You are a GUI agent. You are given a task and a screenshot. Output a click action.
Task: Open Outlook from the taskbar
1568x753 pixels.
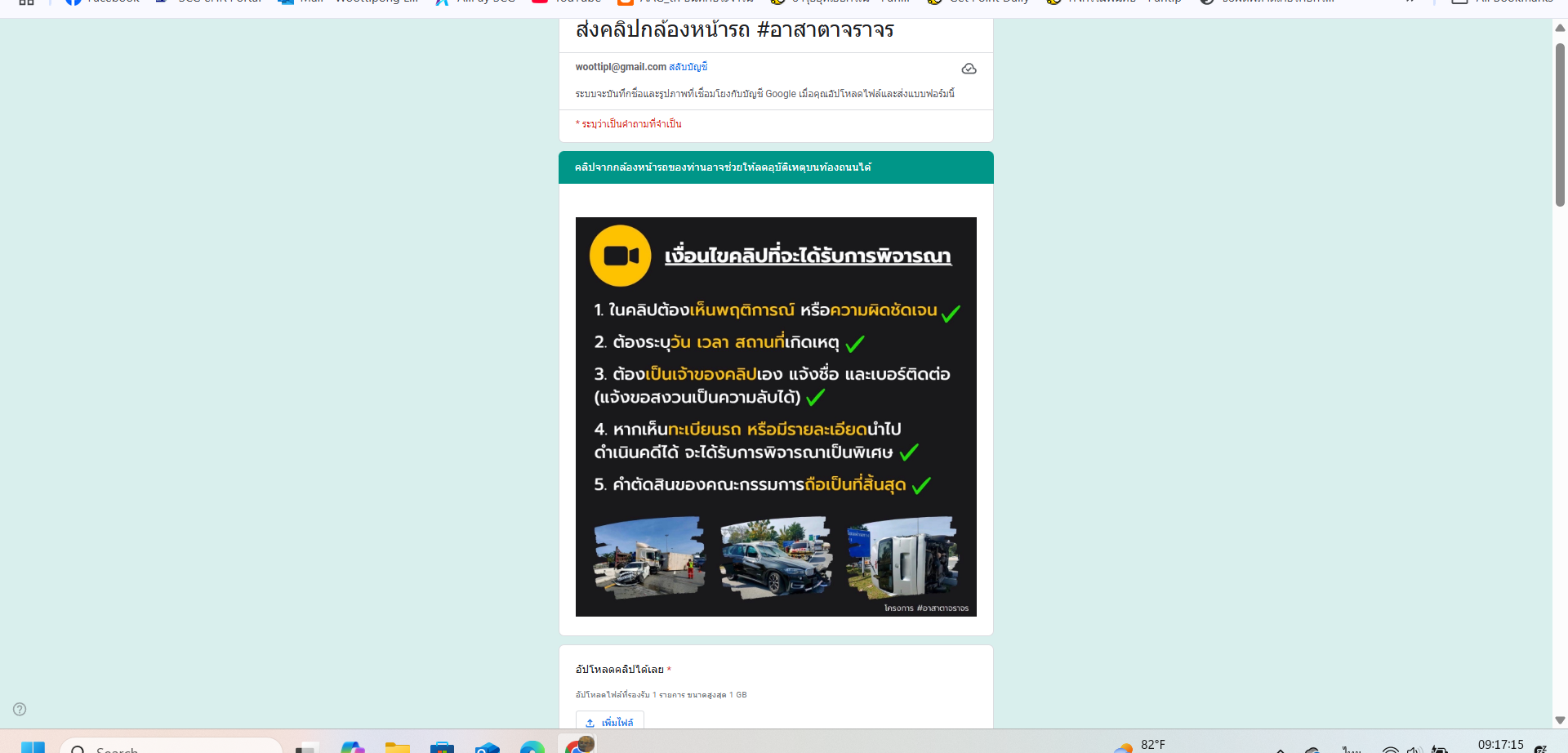coord(487,746)
